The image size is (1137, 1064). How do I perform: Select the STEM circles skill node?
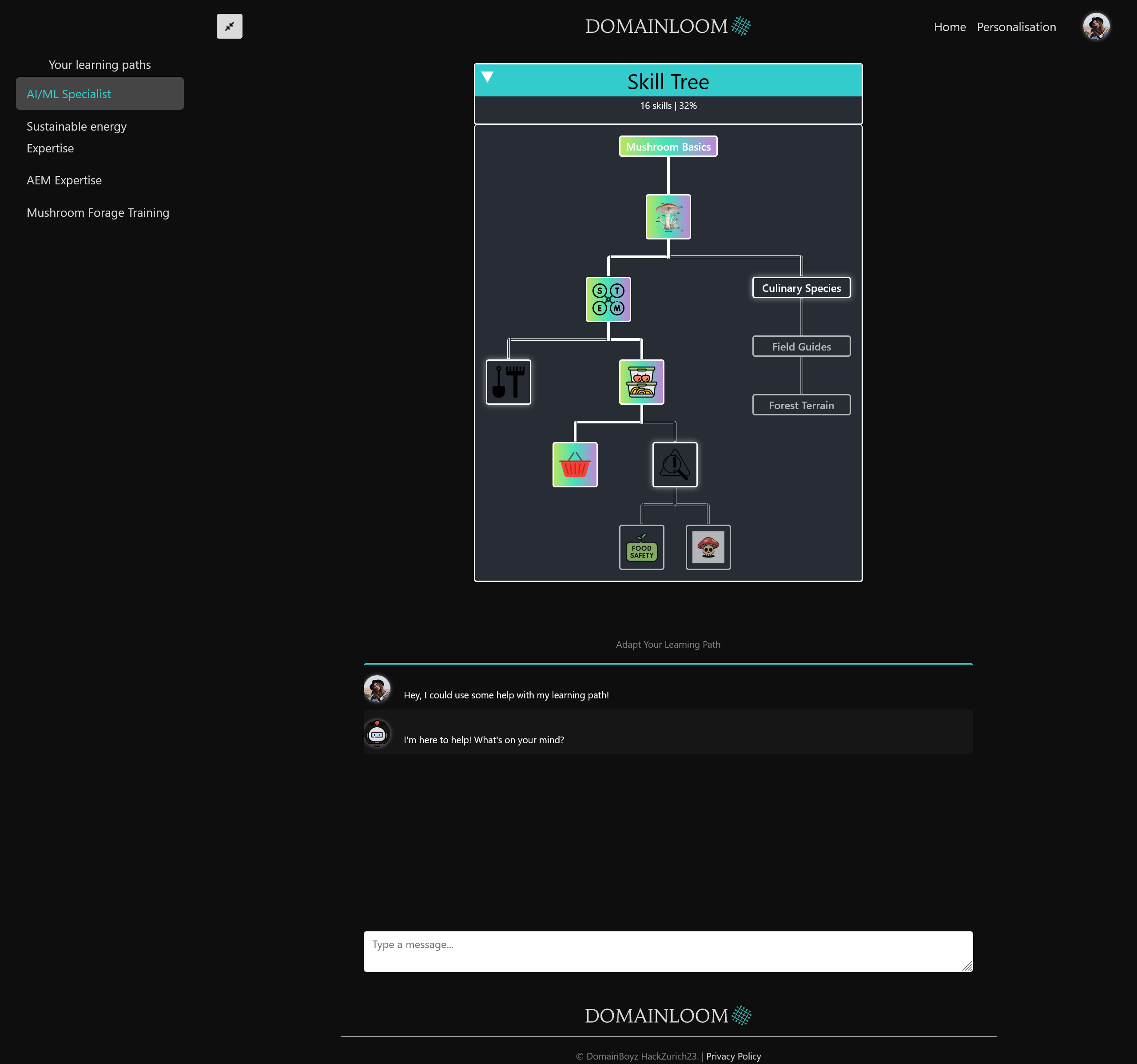pos(608,300)
